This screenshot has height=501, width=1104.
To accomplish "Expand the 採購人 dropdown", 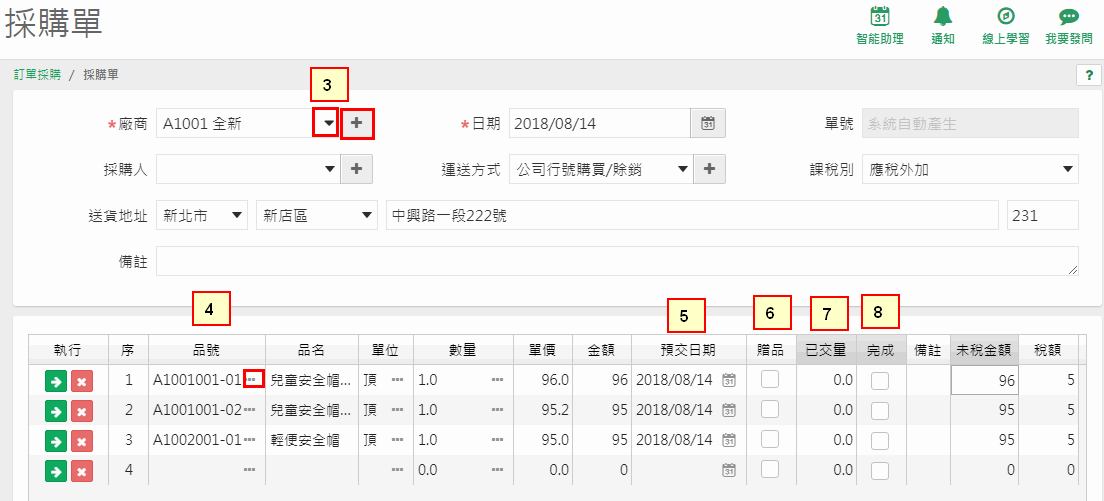I will click(x=330, y=169).
